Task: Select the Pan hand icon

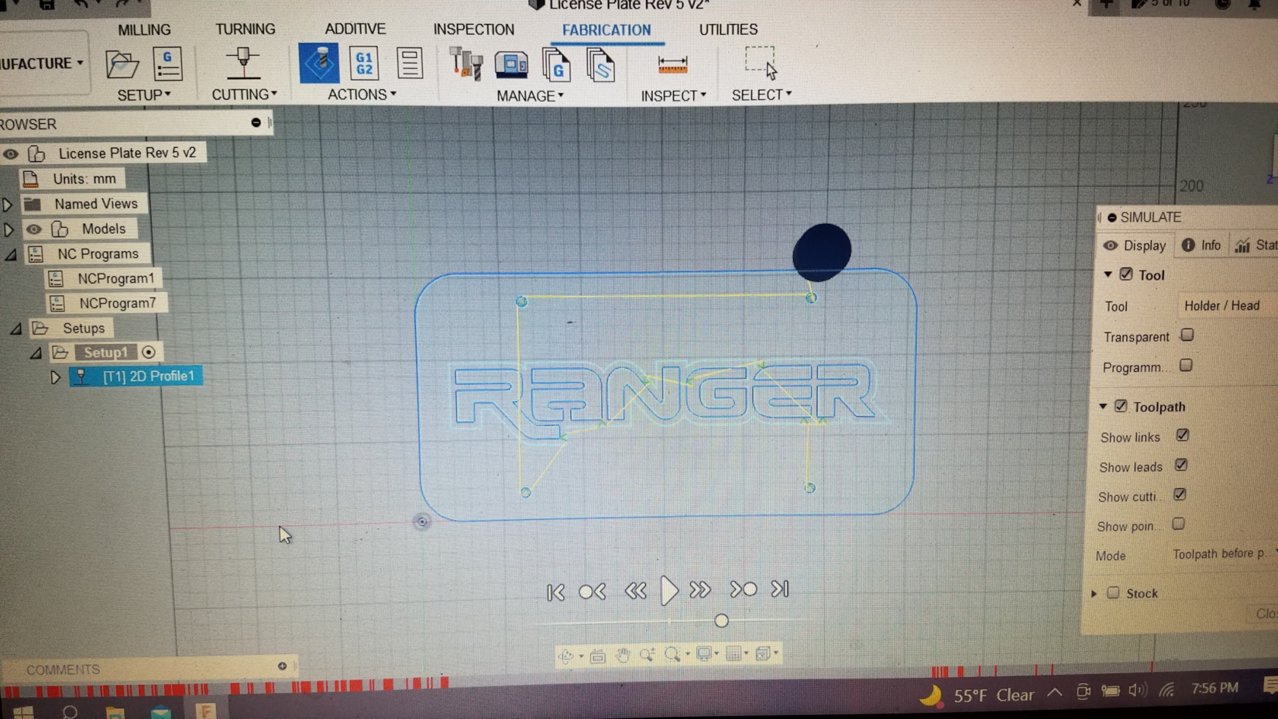Action: (x=622, y=656)
